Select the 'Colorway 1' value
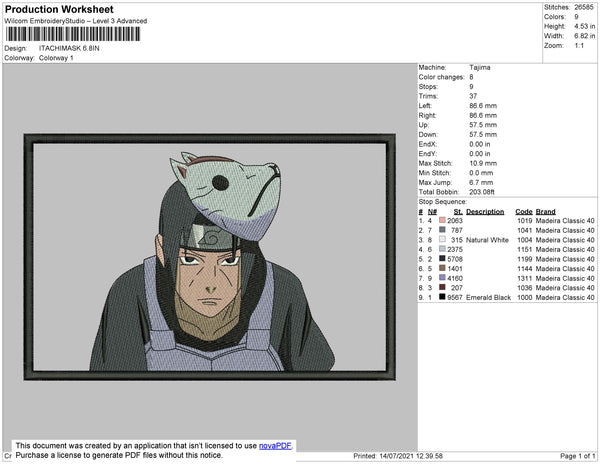The width and height of the screenshot is (600, 464). (56, 58)
